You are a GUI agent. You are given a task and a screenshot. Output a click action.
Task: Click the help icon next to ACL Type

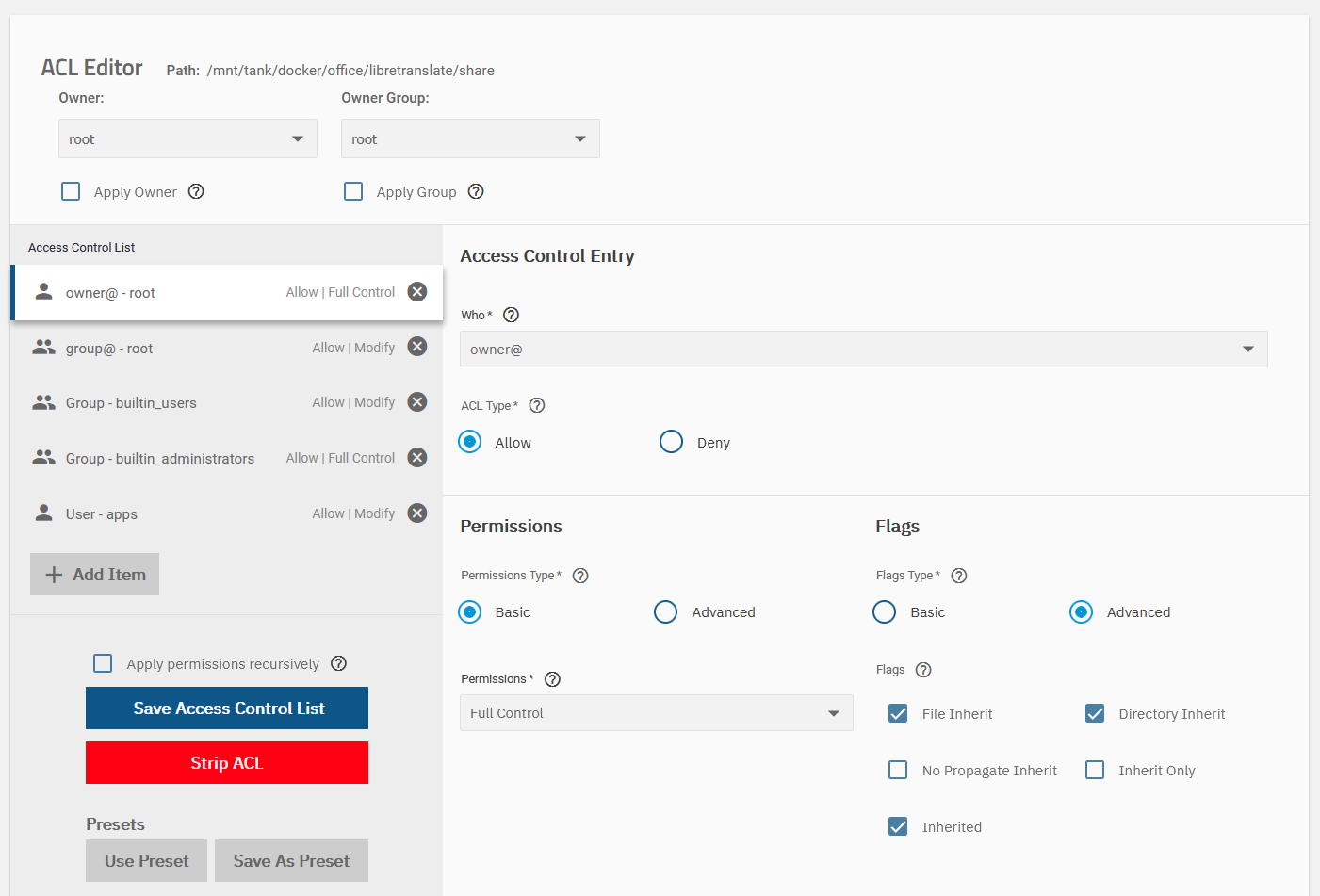[x=536, y=405]
